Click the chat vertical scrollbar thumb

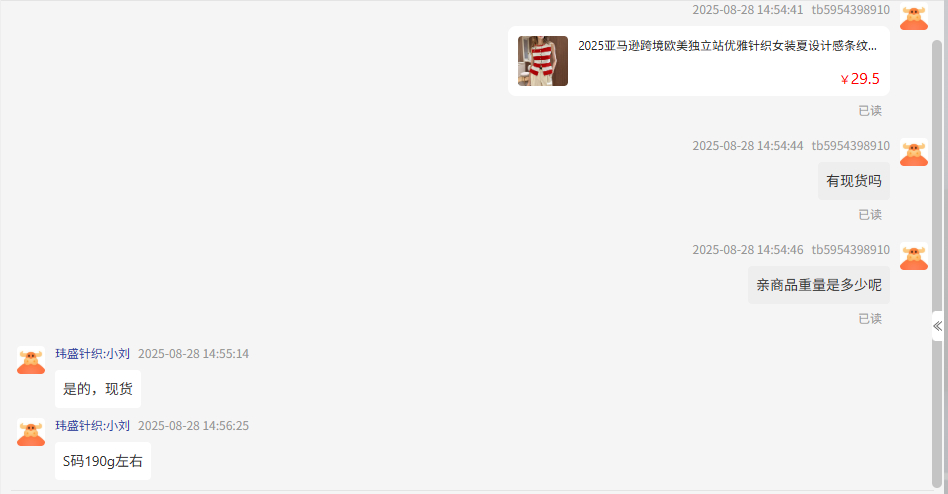pos(937,263)
